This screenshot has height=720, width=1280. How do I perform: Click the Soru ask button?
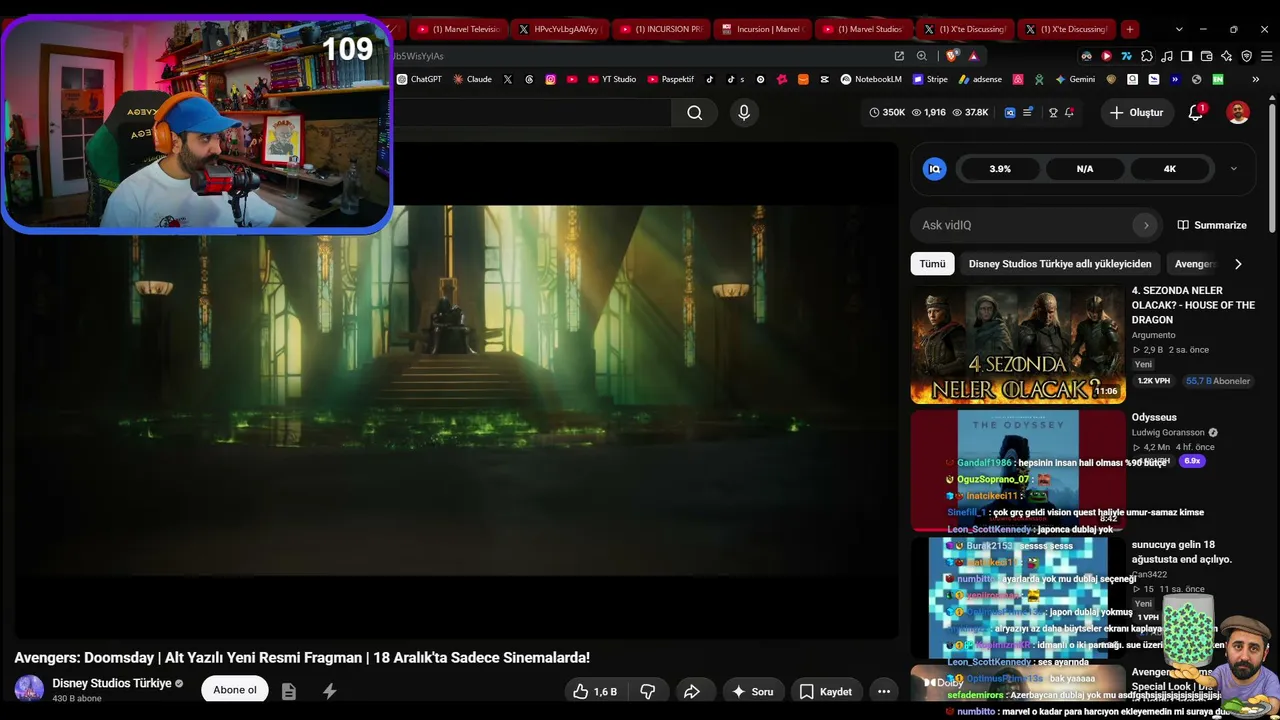click(752, 691)
